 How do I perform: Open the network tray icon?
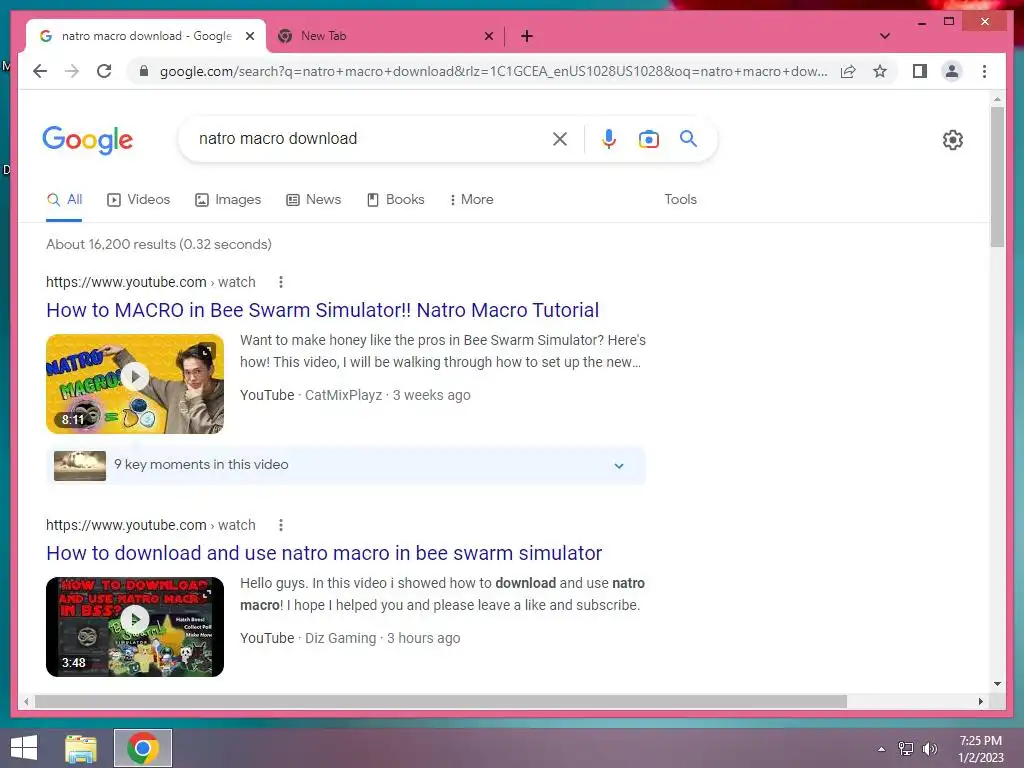[906, 748]
